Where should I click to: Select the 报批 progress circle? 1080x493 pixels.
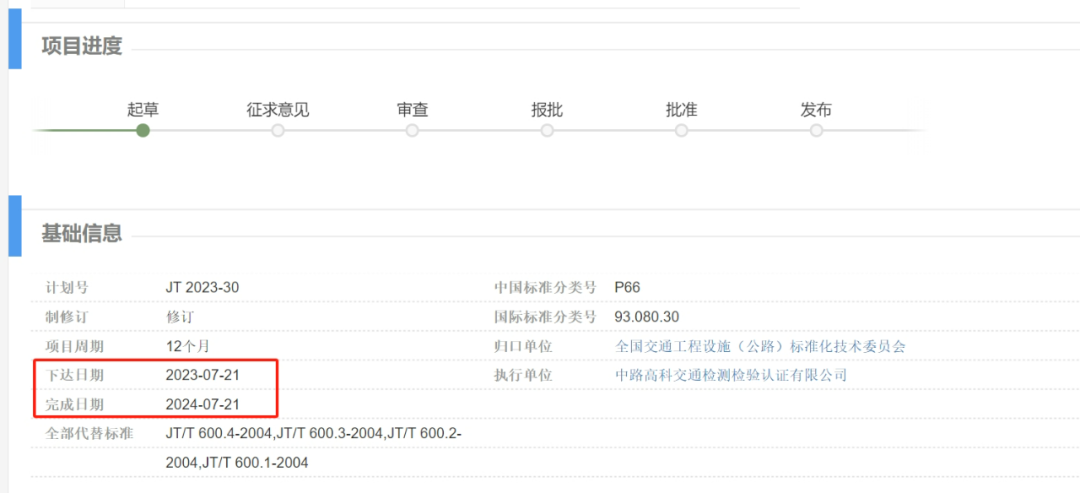click(547, 130)
